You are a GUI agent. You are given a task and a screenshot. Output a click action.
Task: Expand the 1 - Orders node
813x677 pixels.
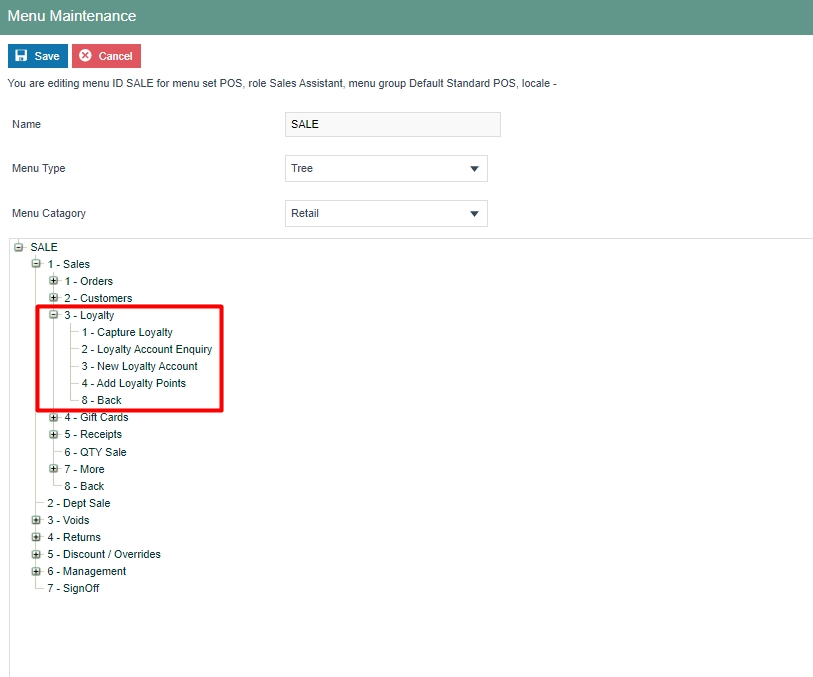pos(54,281)
